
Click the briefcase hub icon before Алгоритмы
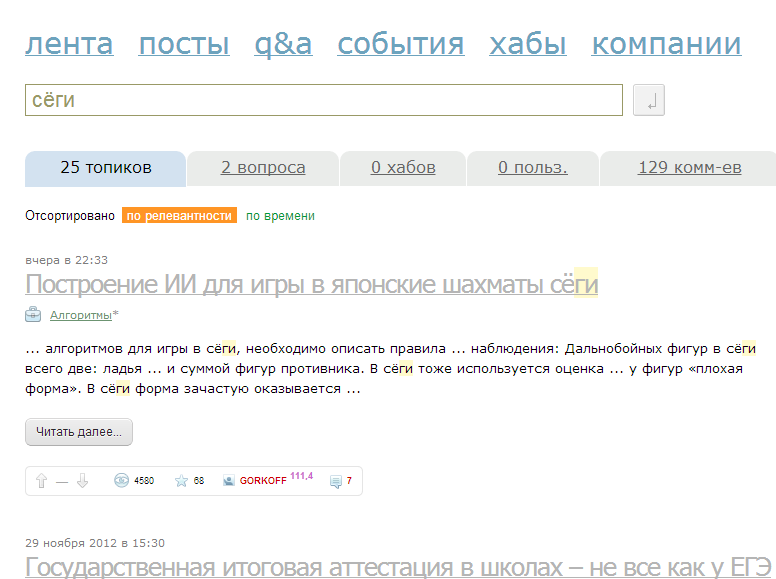tap(33, 314)
